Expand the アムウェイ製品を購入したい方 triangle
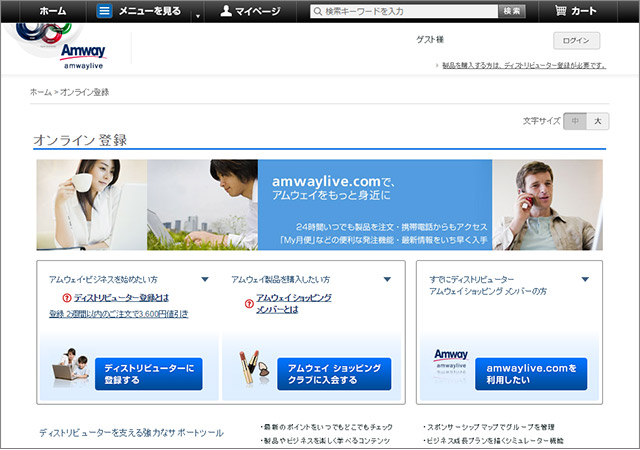This screenshot has height=450, width=640. [x=387, y=279]
